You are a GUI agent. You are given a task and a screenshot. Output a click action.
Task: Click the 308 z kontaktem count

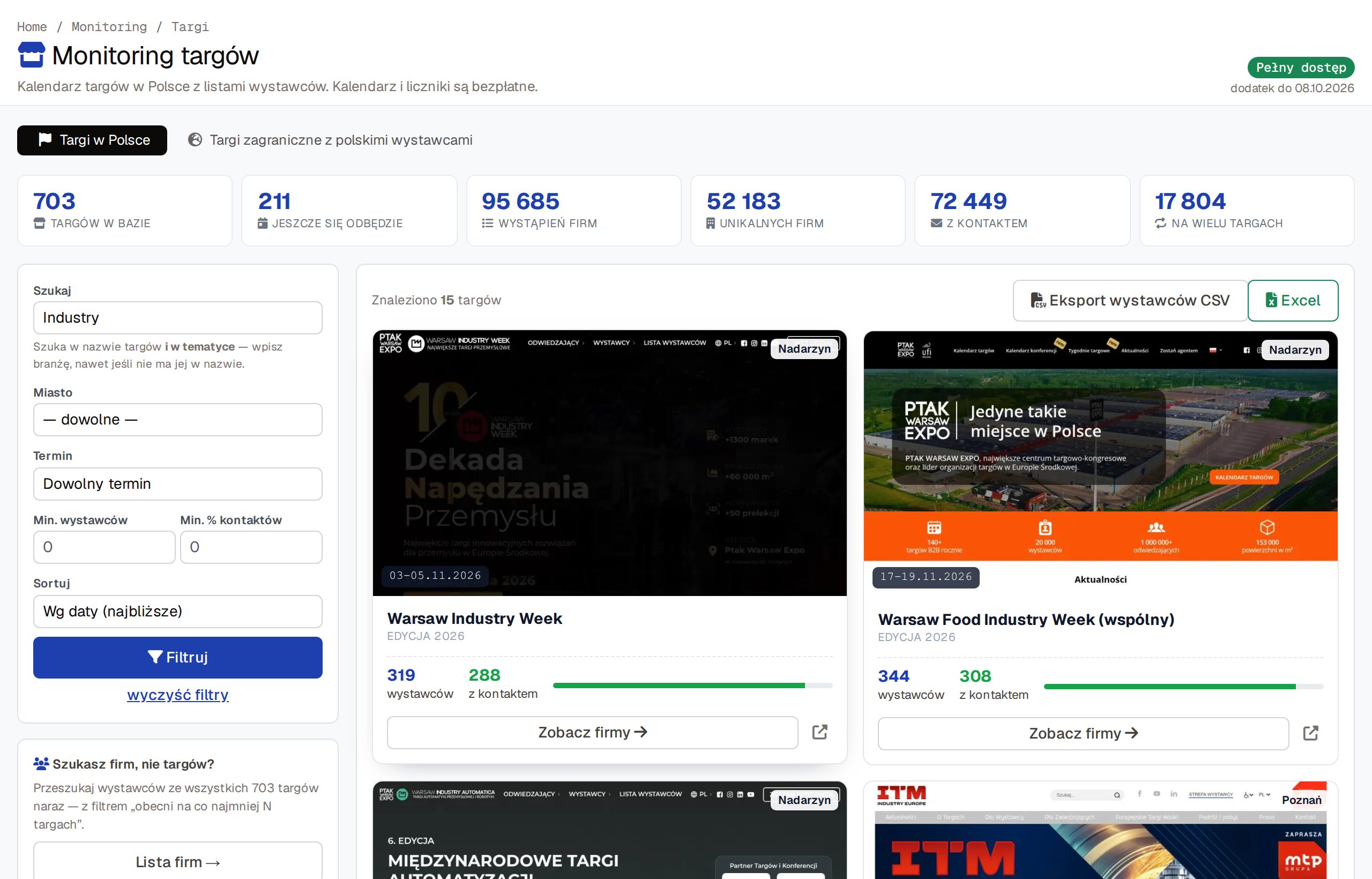(994, 684)
